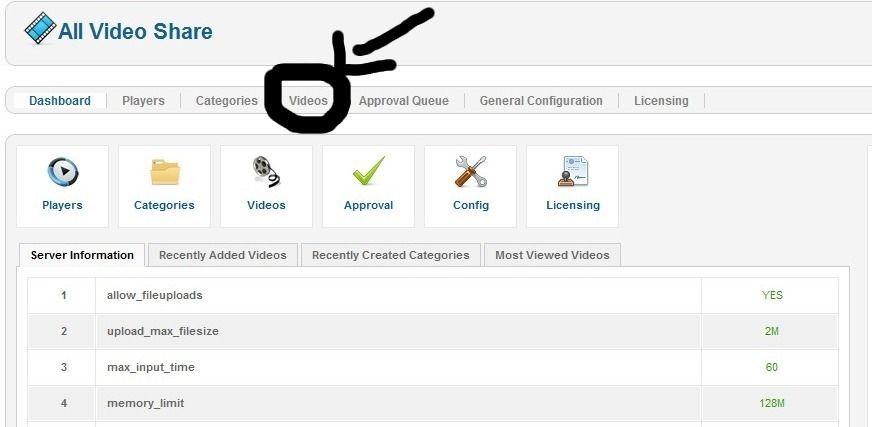
Task: Show the Most Viewed Videos tab
Action: pyautogui.click(x=552, y=255)
